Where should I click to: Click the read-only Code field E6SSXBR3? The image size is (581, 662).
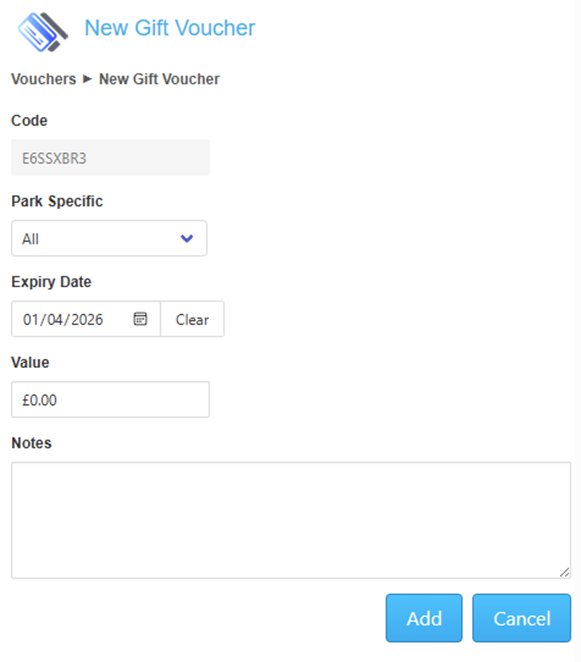pyautogui.click(x=110, y=157)
